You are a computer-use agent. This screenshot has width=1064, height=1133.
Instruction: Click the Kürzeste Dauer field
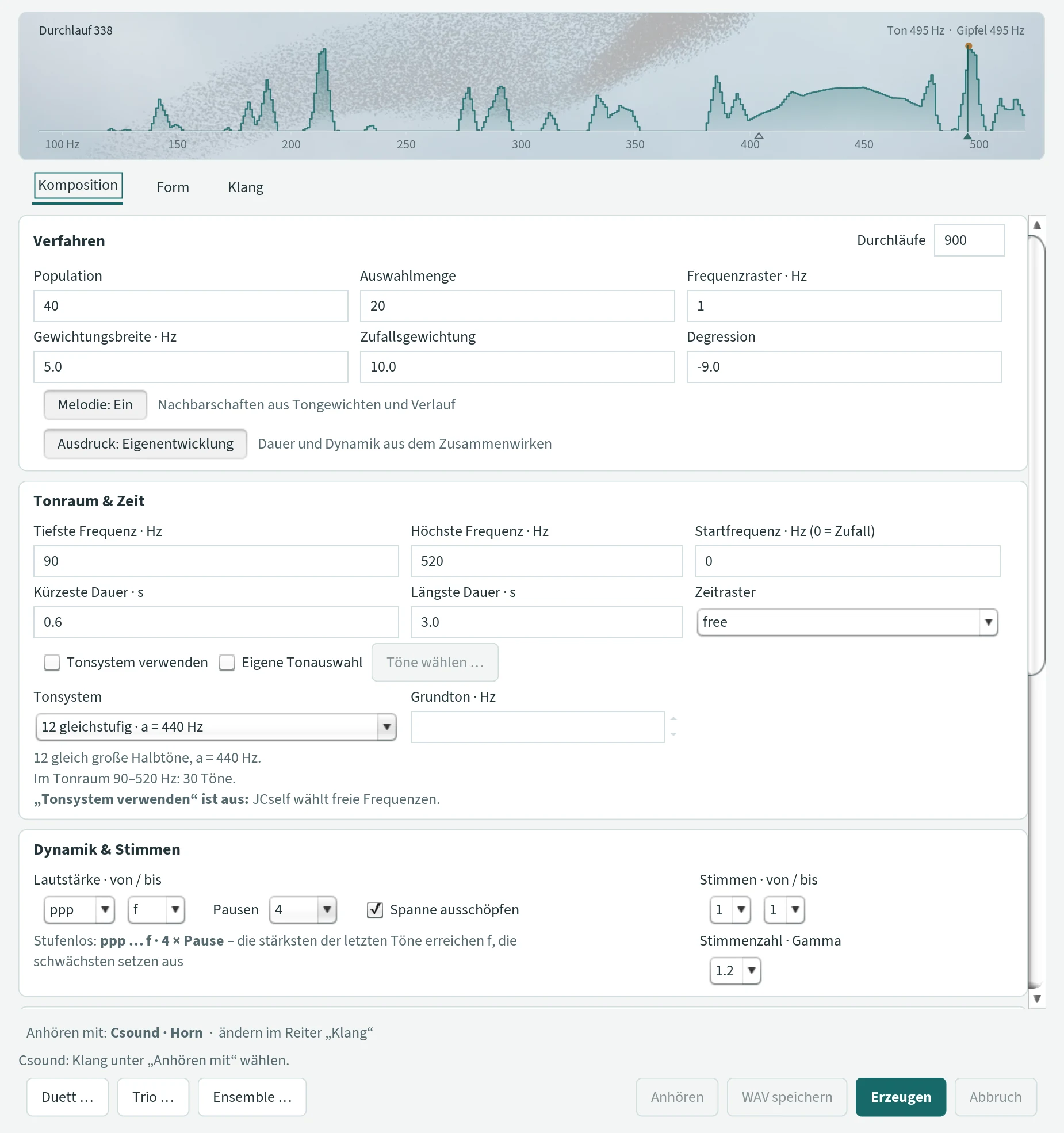tap(216, 622)
